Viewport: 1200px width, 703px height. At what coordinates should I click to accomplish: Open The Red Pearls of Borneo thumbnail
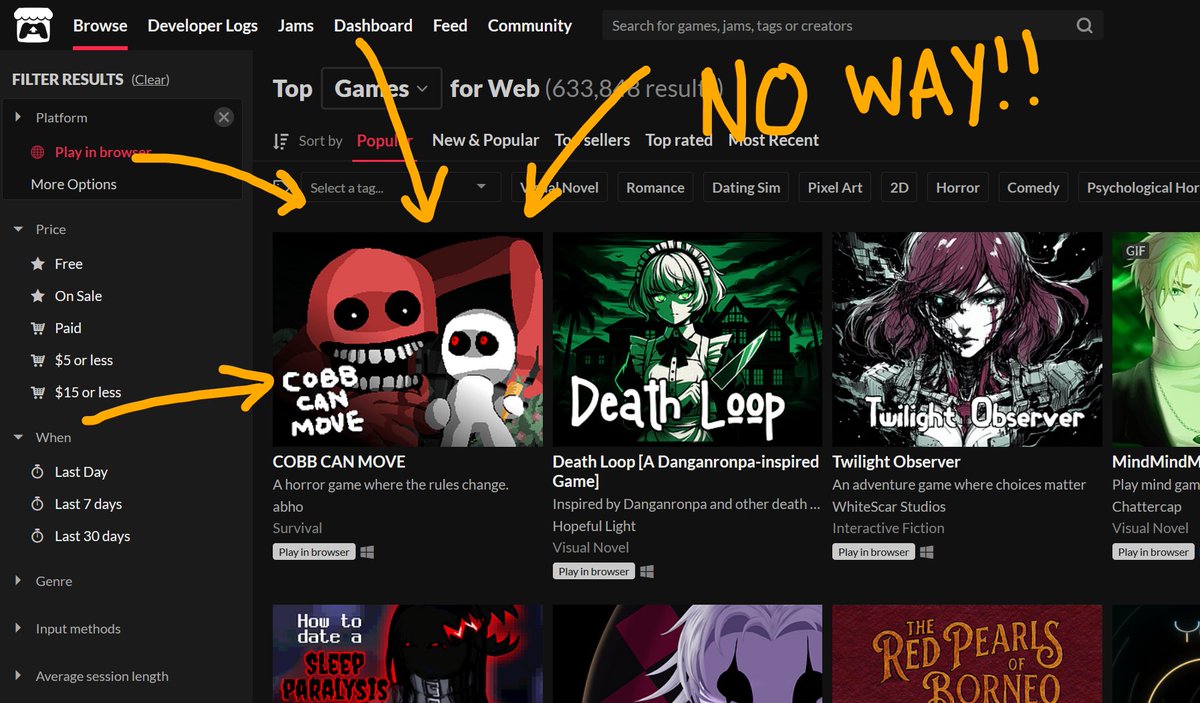(968, 654)
